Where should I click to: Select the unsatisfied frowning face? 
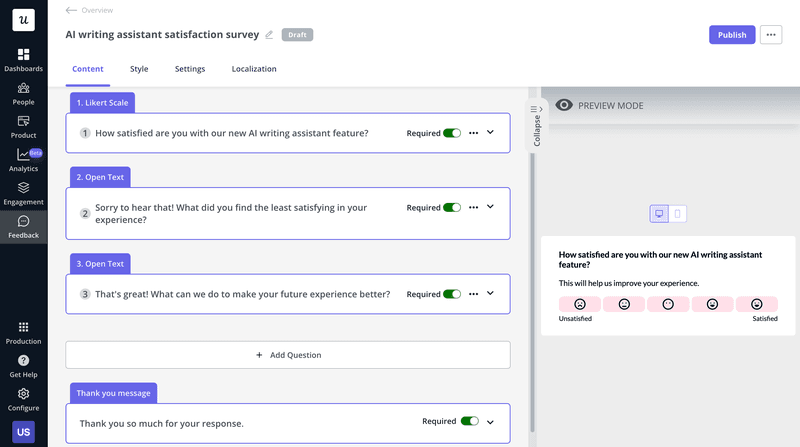tap(580, 304)
